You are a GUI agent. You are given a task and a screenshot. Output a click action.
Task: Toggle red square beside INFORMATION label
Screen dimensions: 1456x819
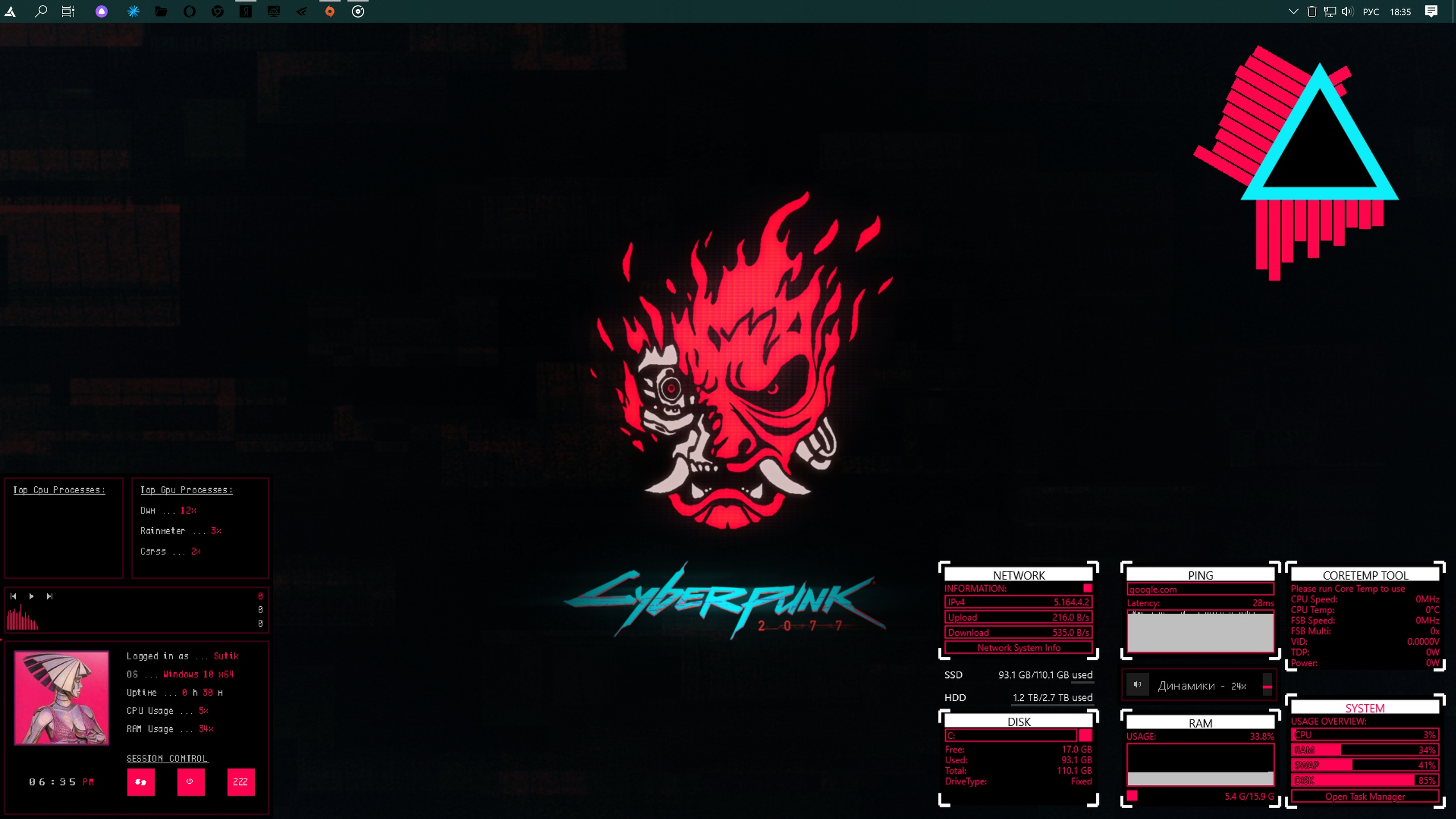1087,588
